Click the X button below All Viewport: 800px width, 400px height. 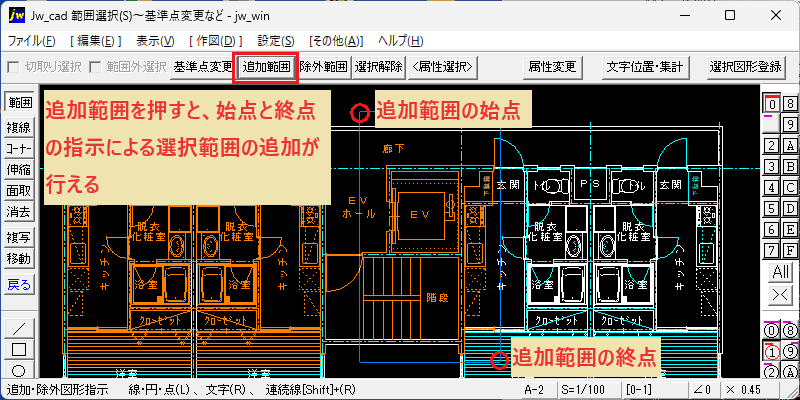[781, 294]
